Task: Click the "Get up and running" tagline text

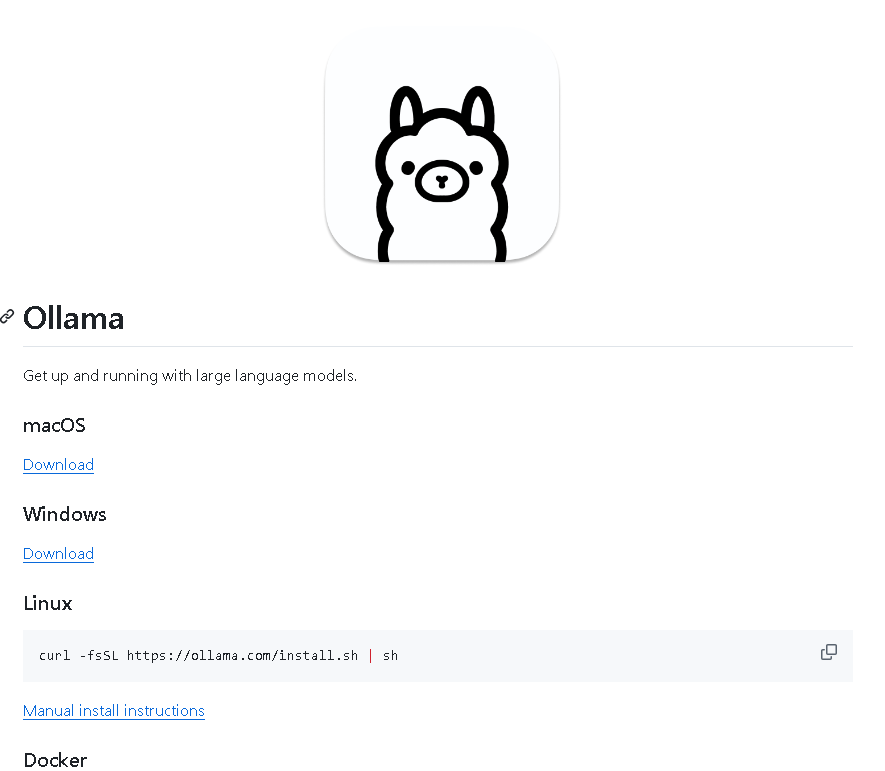Action: click(190, 376)
